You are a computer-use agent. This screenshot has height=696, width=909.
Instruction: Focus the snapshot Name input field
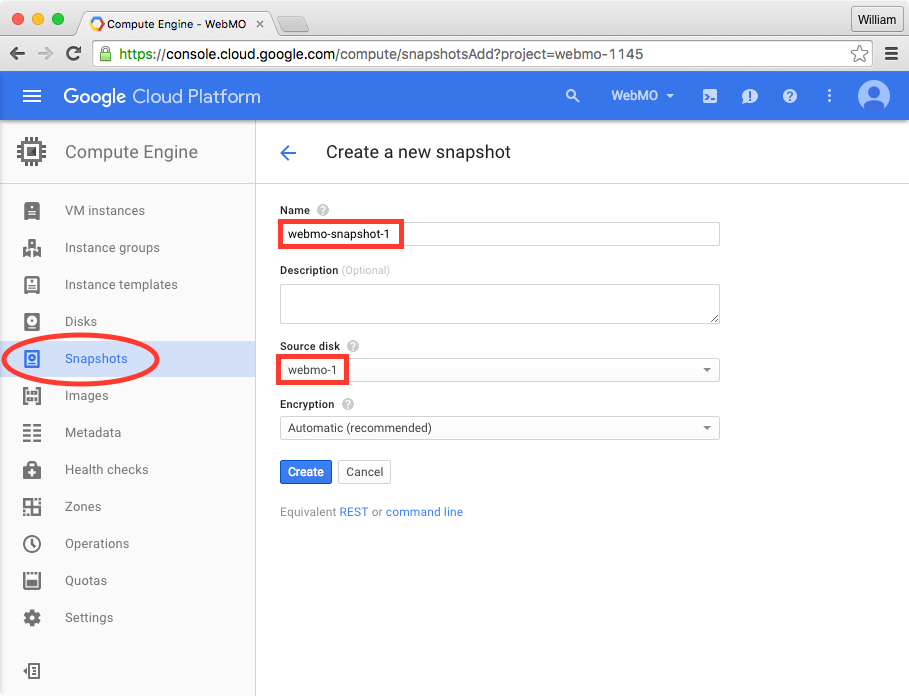(x=500, y=234)
